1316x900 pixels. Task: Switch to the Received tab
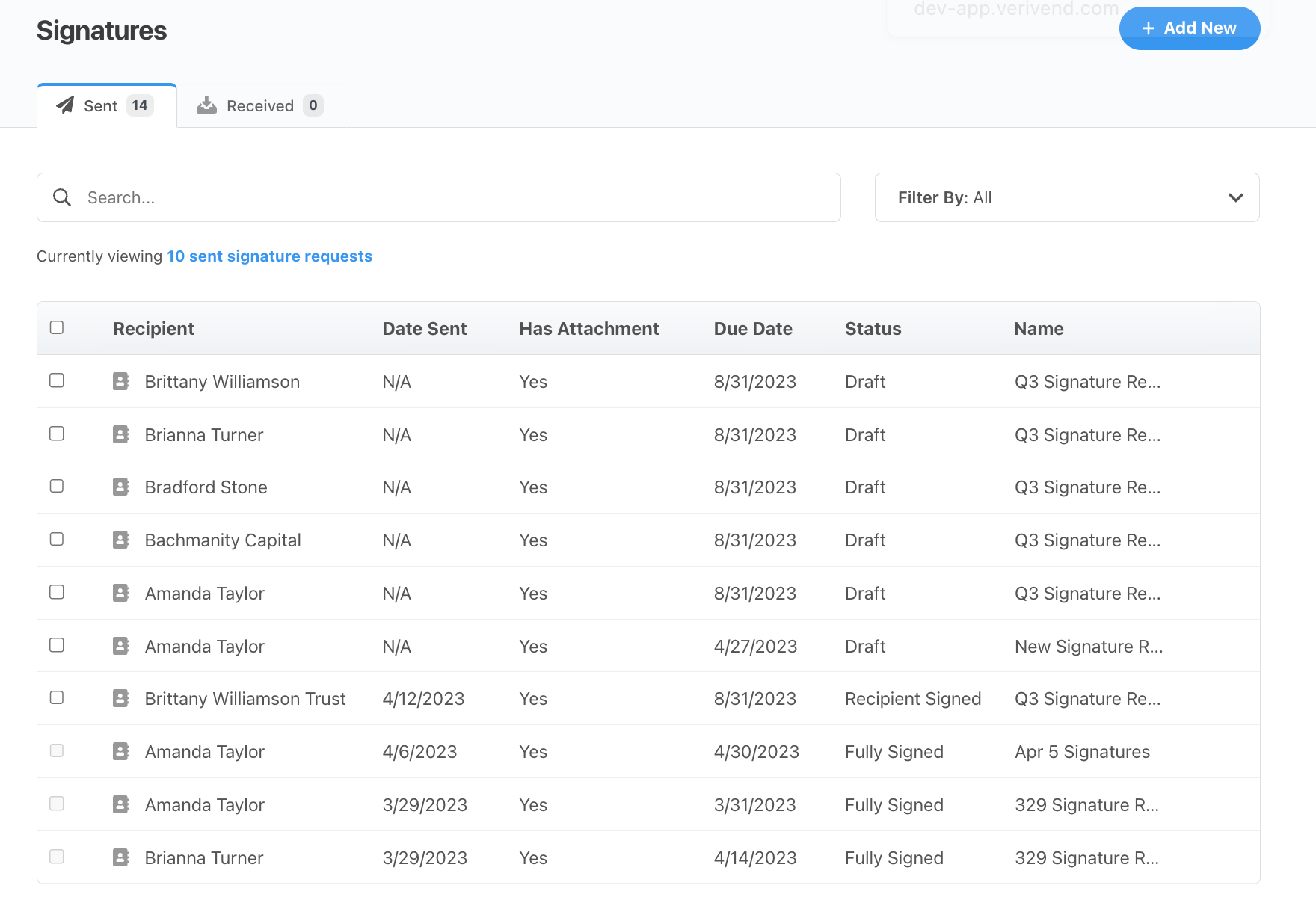[259, 105]
